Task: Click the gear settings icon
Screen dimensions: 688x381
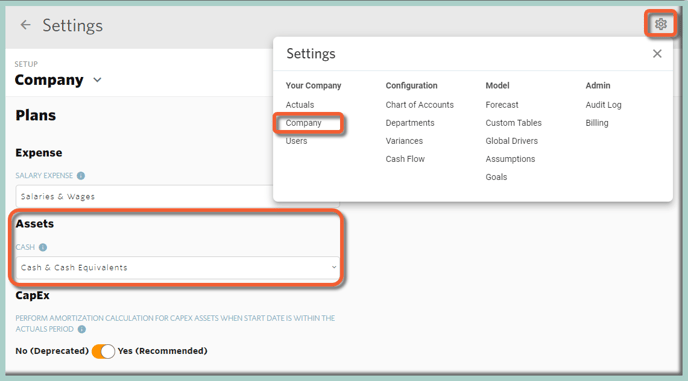Action: point(661,24)
